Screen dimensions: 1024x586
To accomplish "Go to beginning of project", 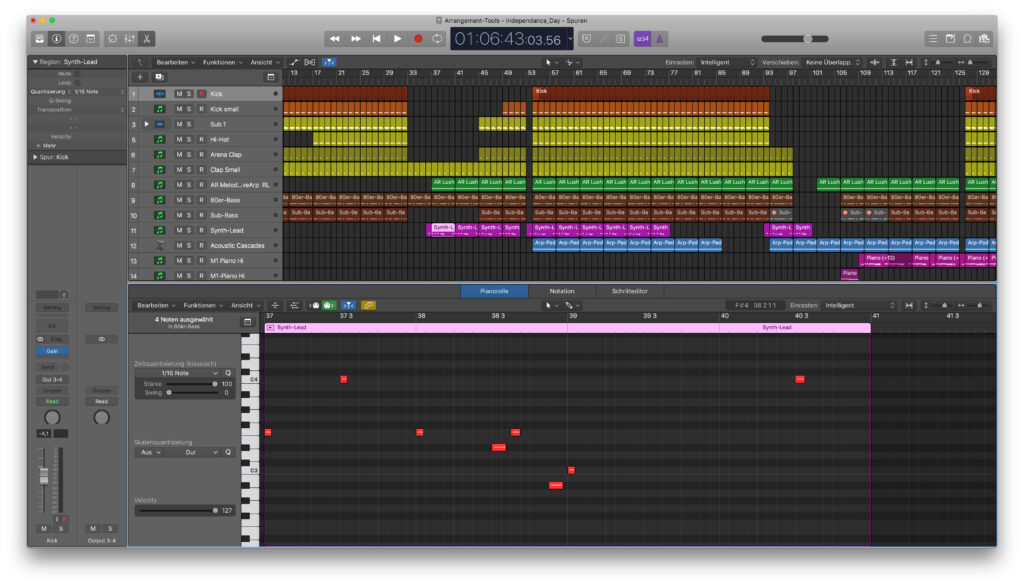I will (x=376, y=39).
